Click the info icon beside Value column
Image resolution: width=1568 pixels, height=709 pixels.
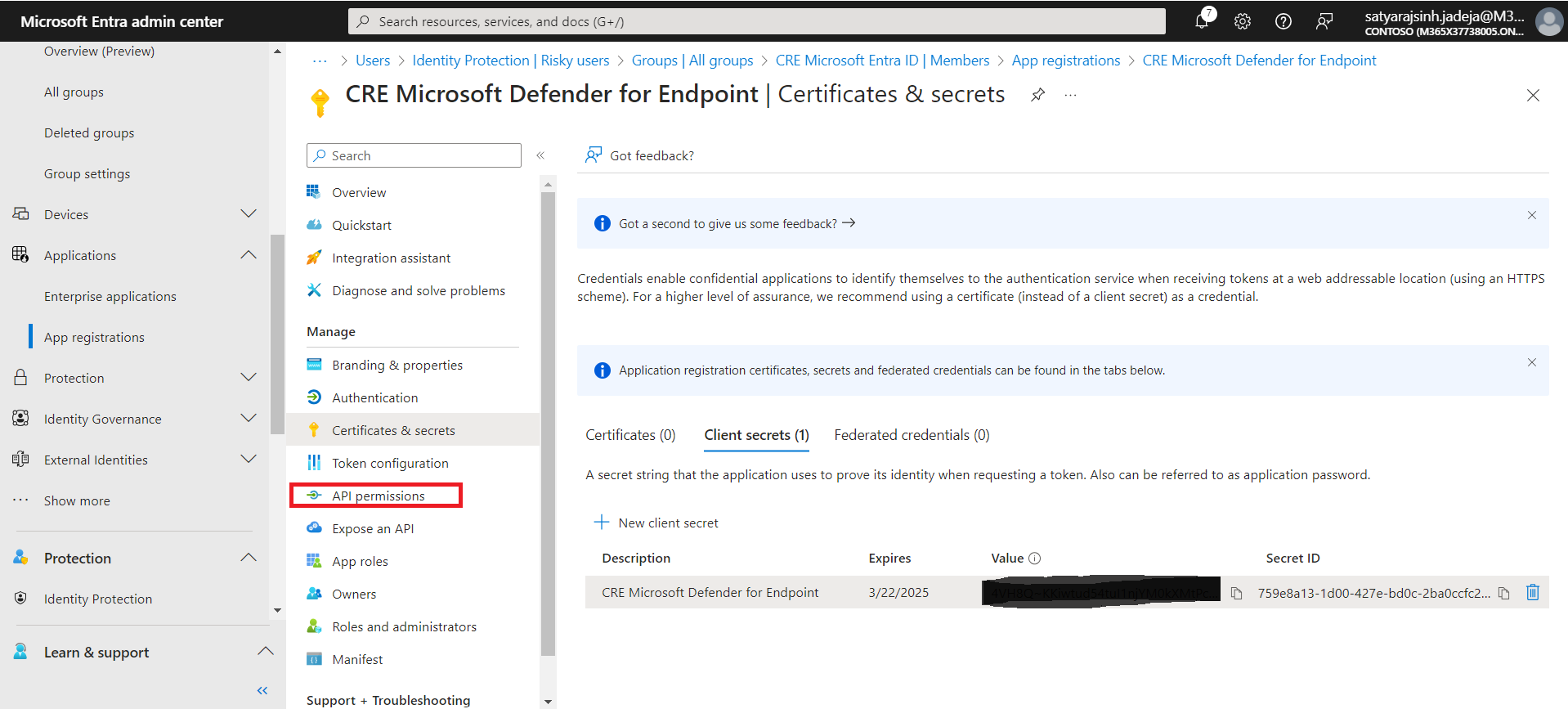[x=1034, y=559]
